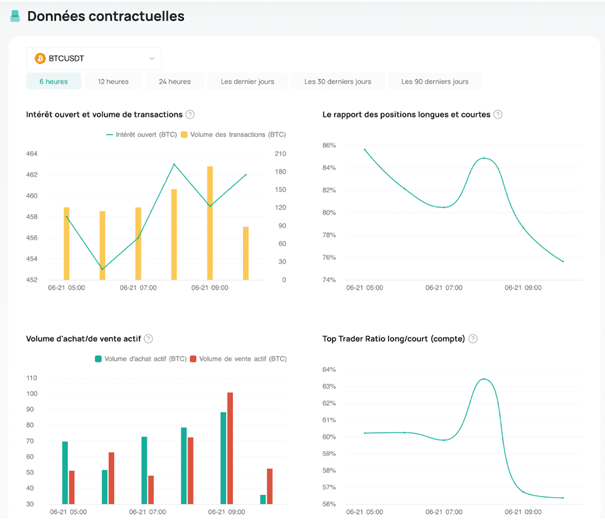Switch to the 24 heures tab

click(x=174, y=81)
